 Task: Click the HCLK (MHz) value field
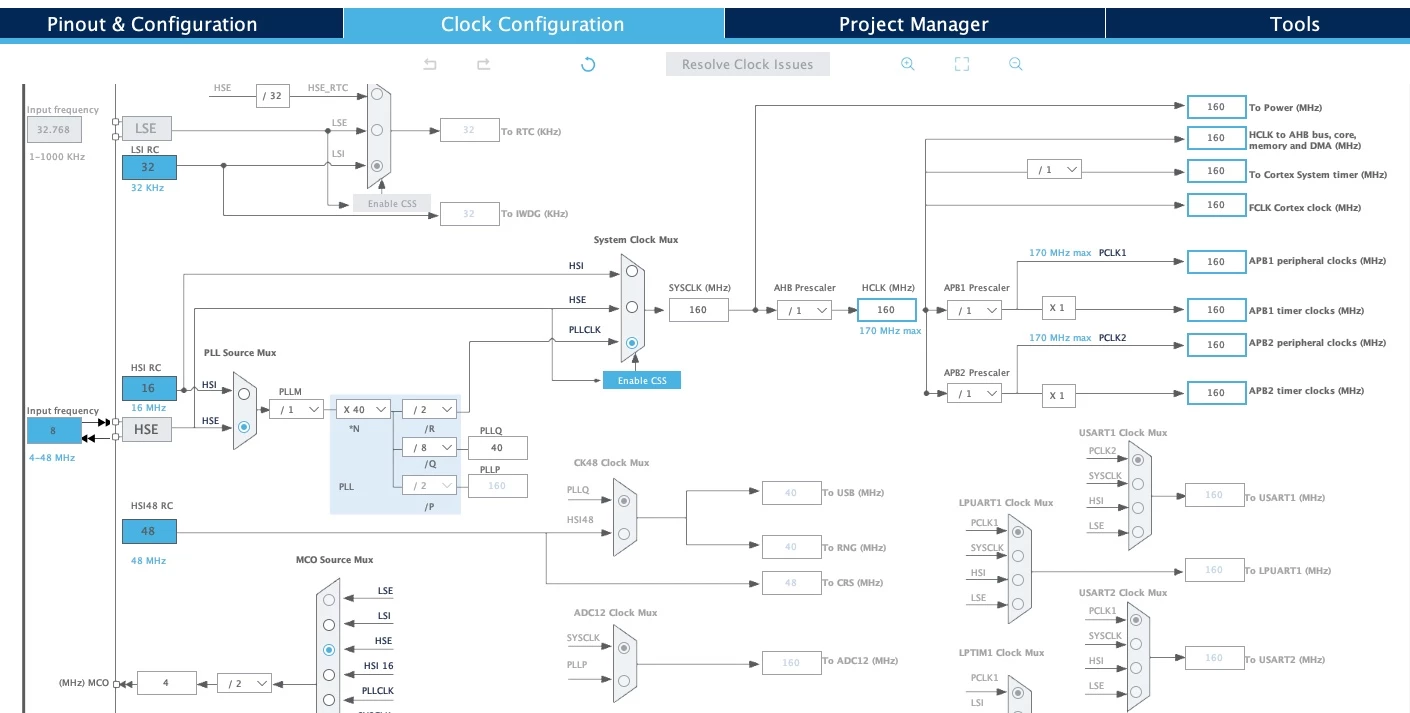(x=886, y=310)
